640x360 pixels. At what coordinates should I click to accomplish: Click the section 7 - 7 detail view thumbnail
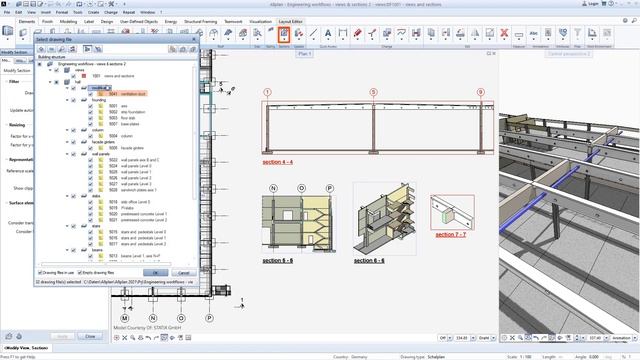(452, 212)
